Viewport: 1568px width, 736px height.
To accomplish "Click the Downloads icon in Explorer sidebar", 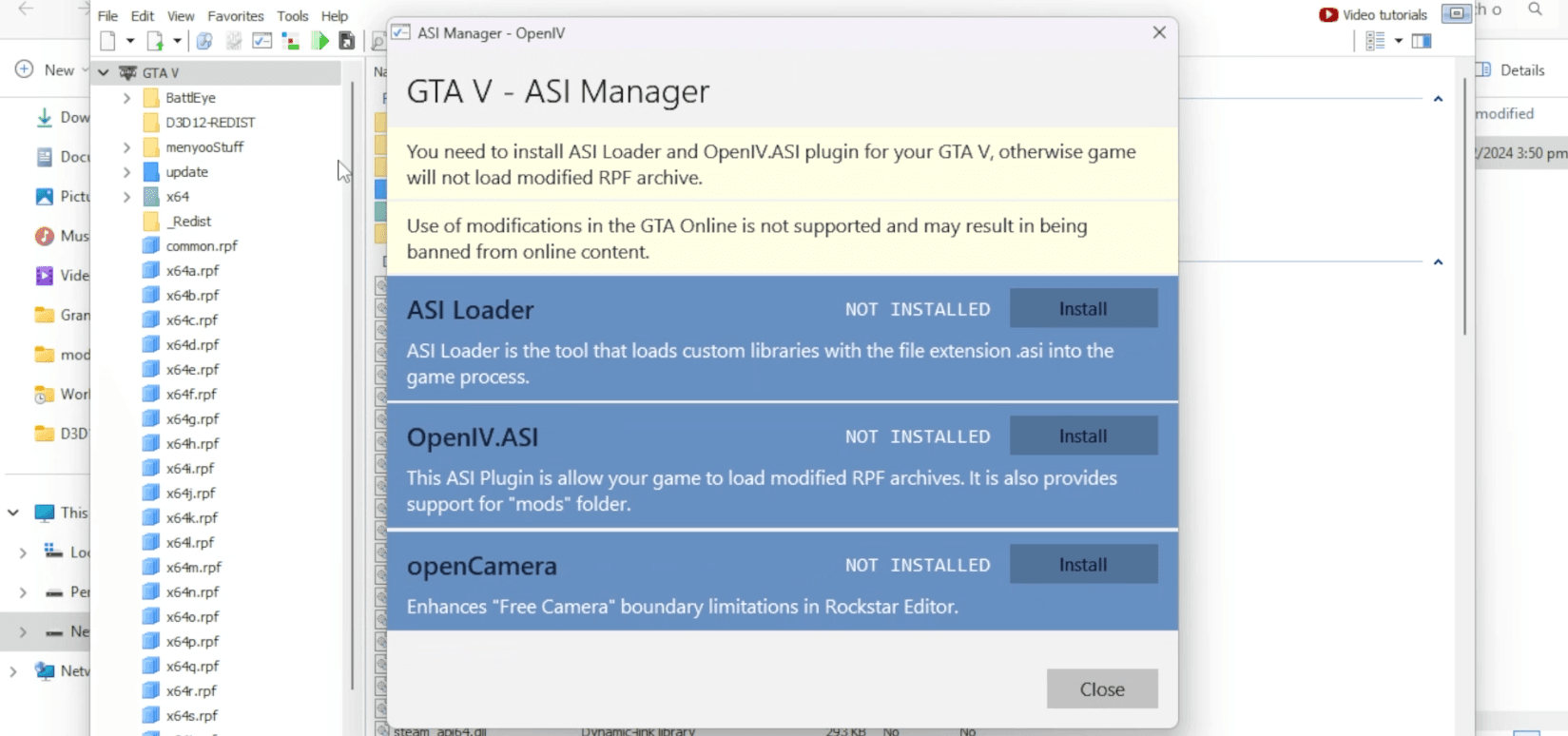I will 44,117.
